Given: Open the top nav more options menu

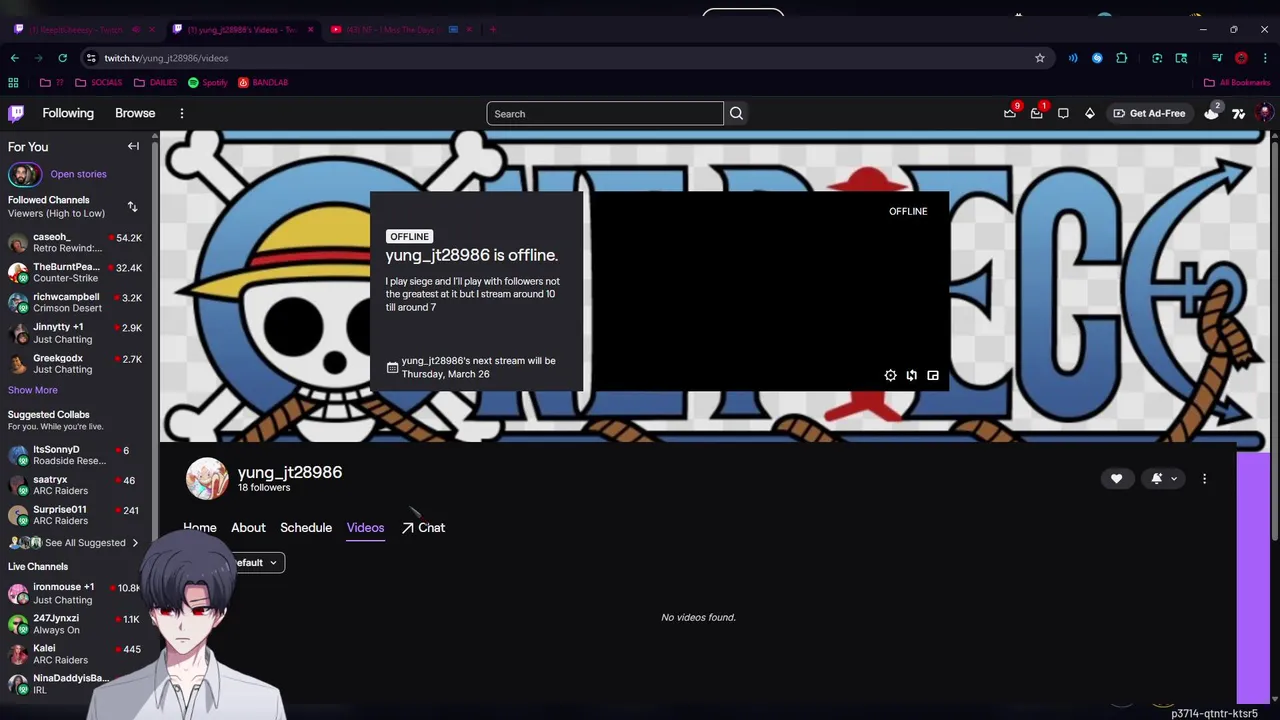Looking at the screenshot, I should point(181,113).
